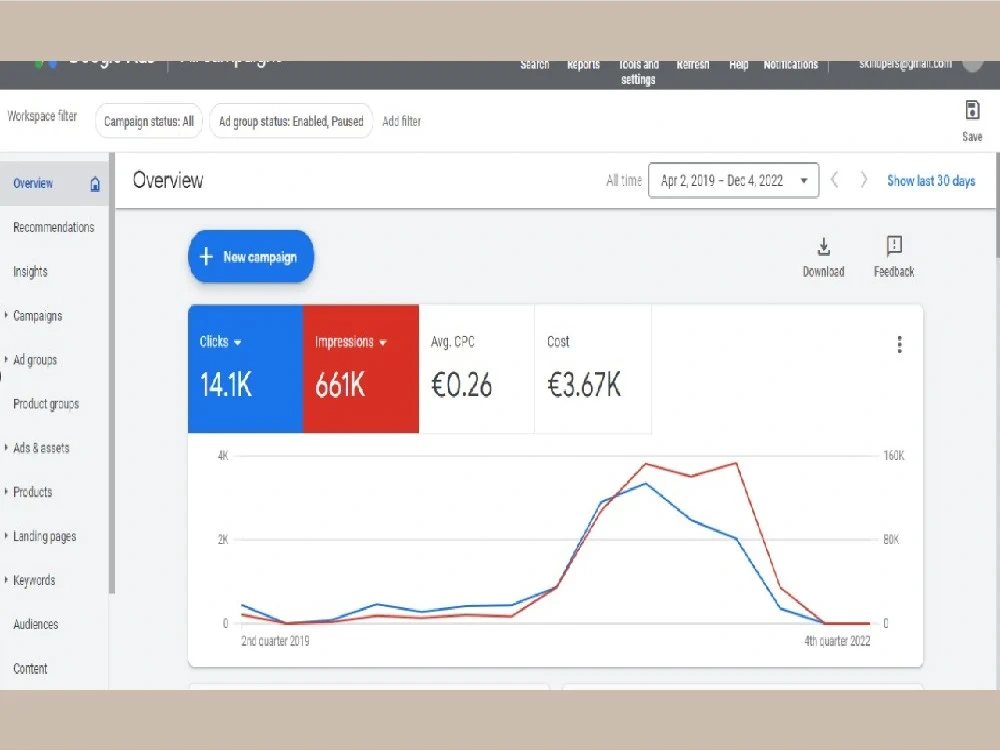
Task: Click Add filter
Action: coord(401,121)
